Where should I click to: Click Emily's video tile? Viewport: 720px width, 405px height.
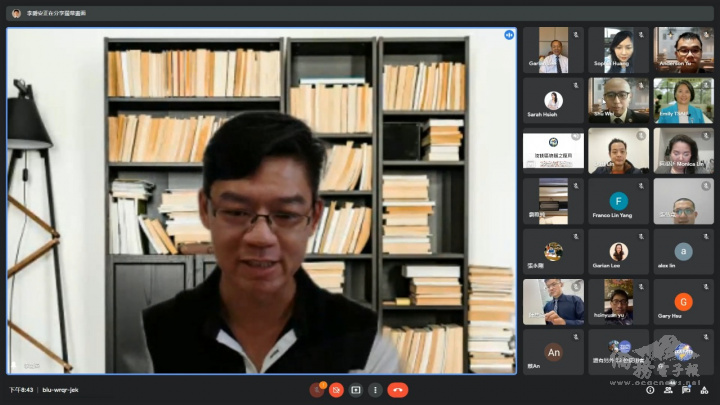tap(683, 100)
